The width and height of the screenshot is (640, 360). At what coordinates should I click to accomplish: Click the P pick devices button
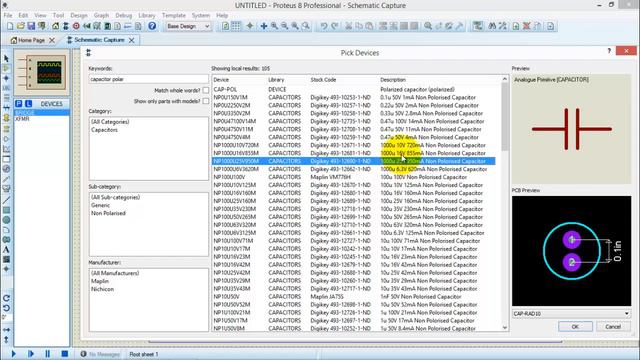(19, 104)
